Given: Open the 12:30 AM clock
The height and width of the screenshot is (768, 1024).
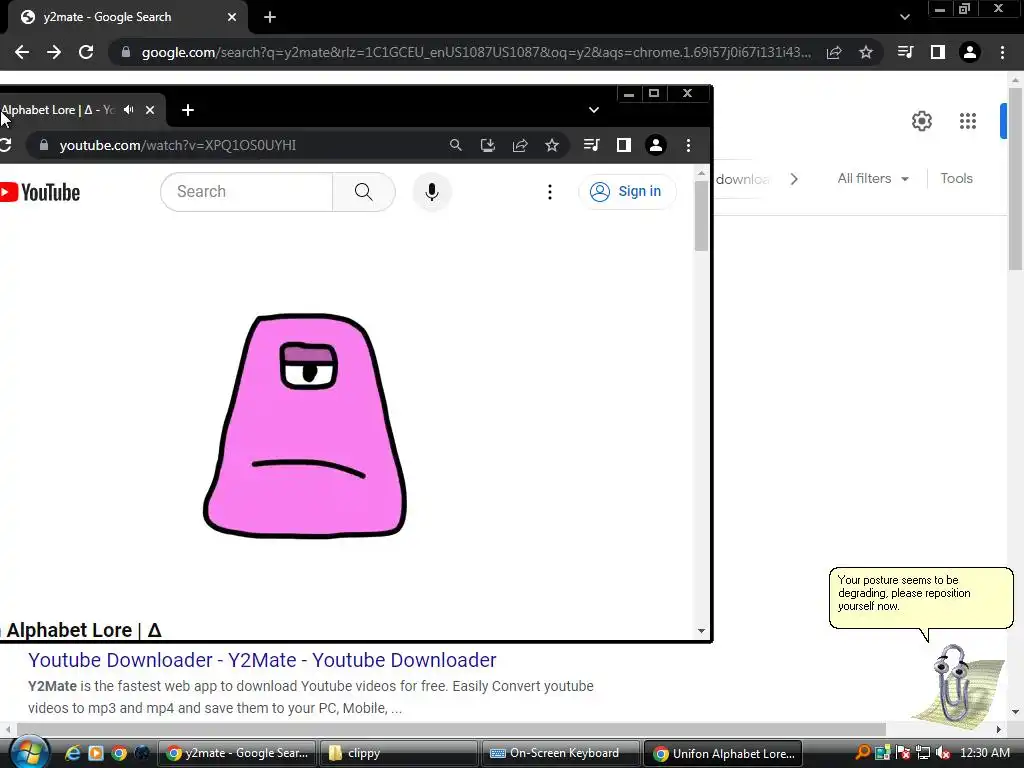Looking at the screenshot, I should 985,753.
